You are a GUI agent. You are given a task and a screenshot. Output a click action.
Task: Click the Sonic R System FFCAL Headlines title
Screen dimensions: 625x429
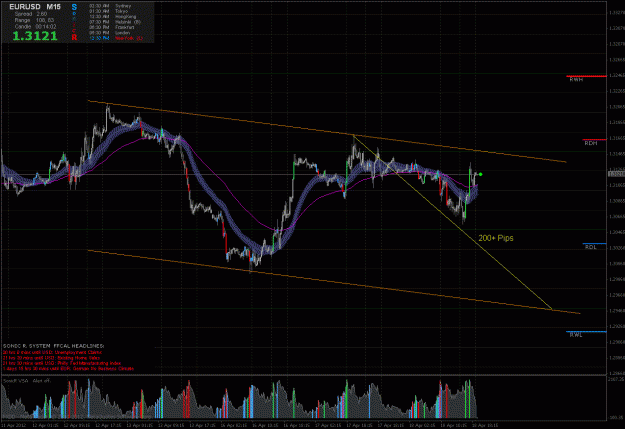tap(53, 346)
